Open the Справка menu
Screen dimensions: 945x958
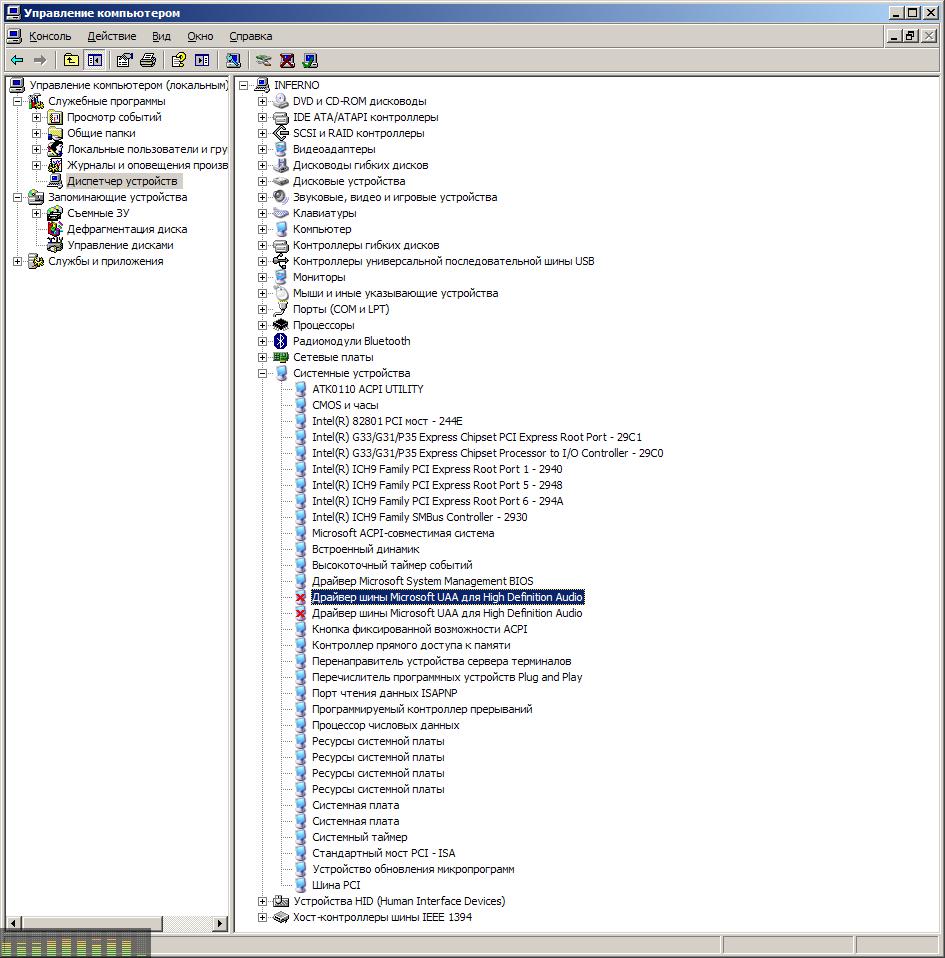click(x=250, y=36)
